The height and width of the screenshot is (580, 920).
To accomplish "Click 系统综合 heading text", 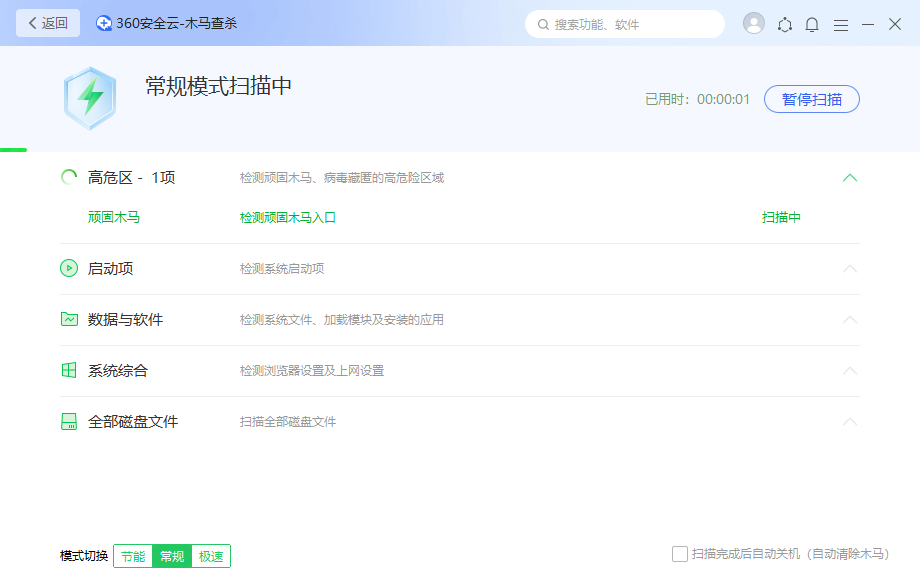I will (118, 371).
